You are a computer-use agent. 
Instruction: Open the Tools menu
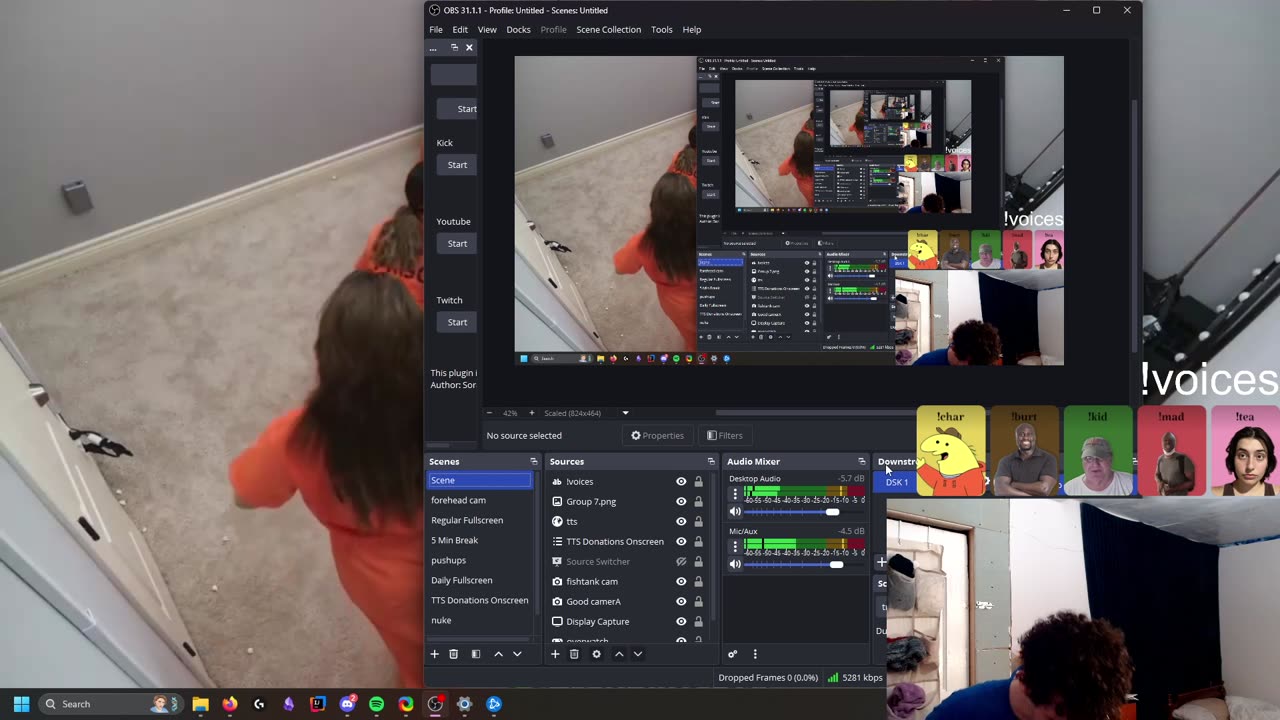(x=662, y=29)
